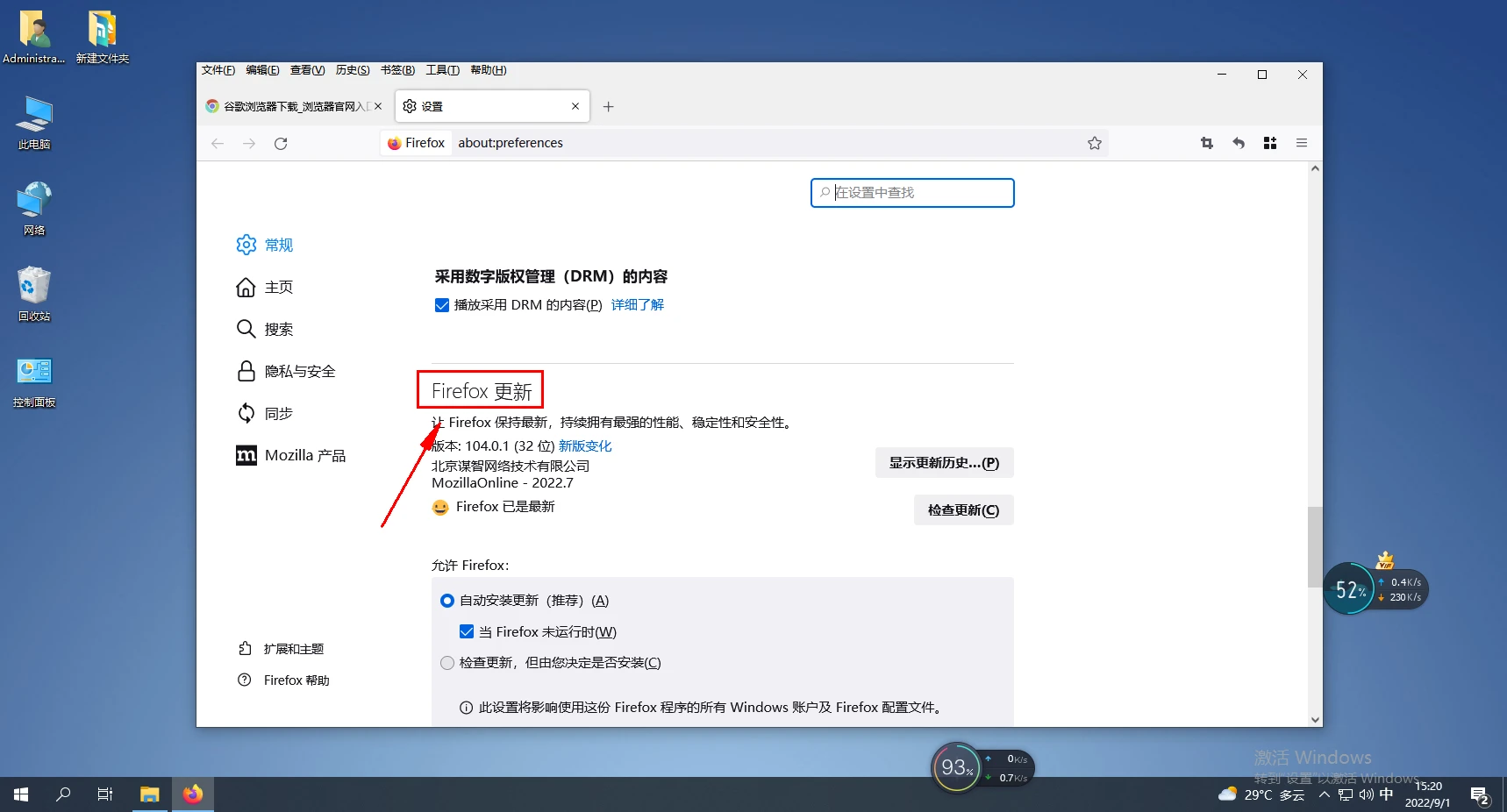Click the network icon in system tray

[1346, 795]
